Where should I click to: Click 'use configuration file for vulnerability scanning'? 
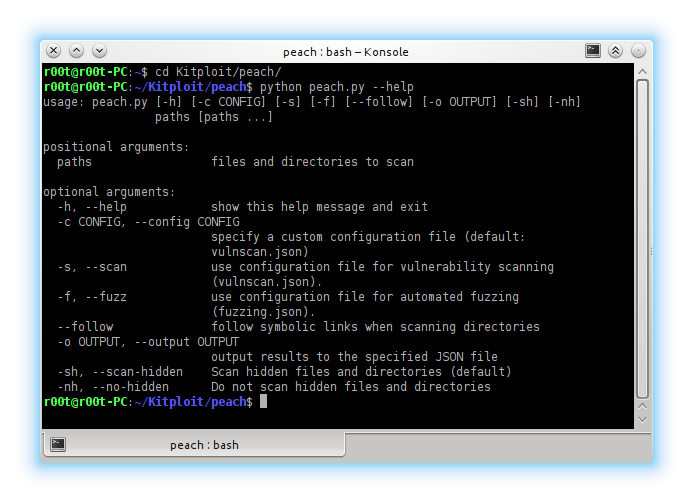click(x=382, y=267)
